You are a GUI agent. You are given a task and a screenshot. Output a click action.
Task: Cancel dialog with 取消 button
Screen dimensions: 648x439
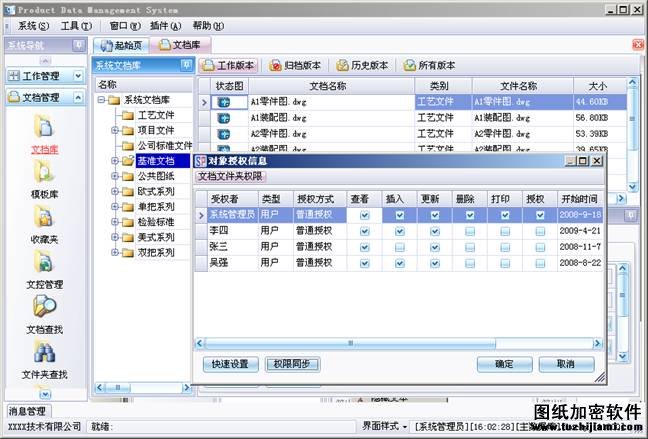566,364
